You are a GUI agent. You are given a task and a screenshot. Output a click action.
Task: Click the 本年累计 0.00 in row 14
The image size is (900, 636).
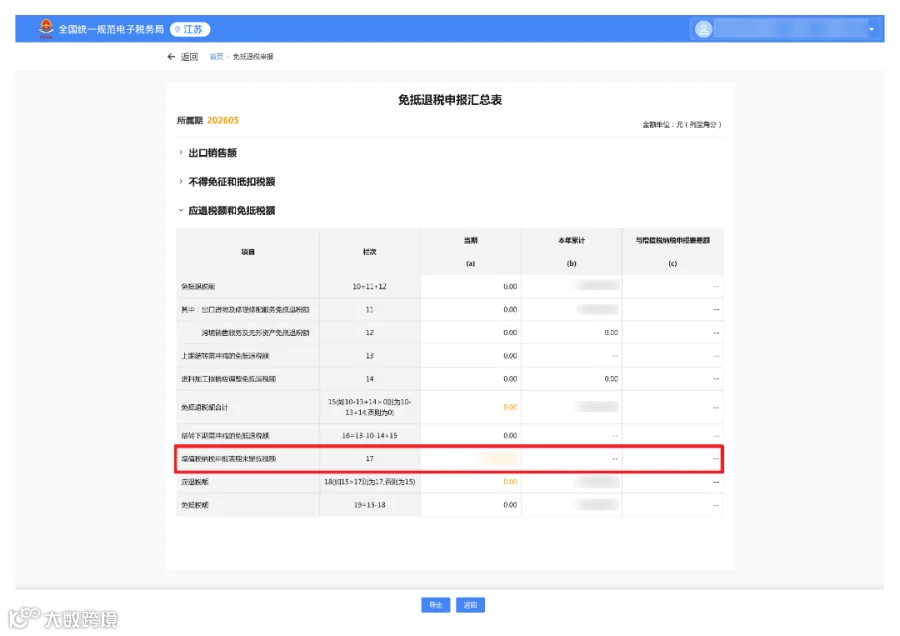[x=611, y=379]
